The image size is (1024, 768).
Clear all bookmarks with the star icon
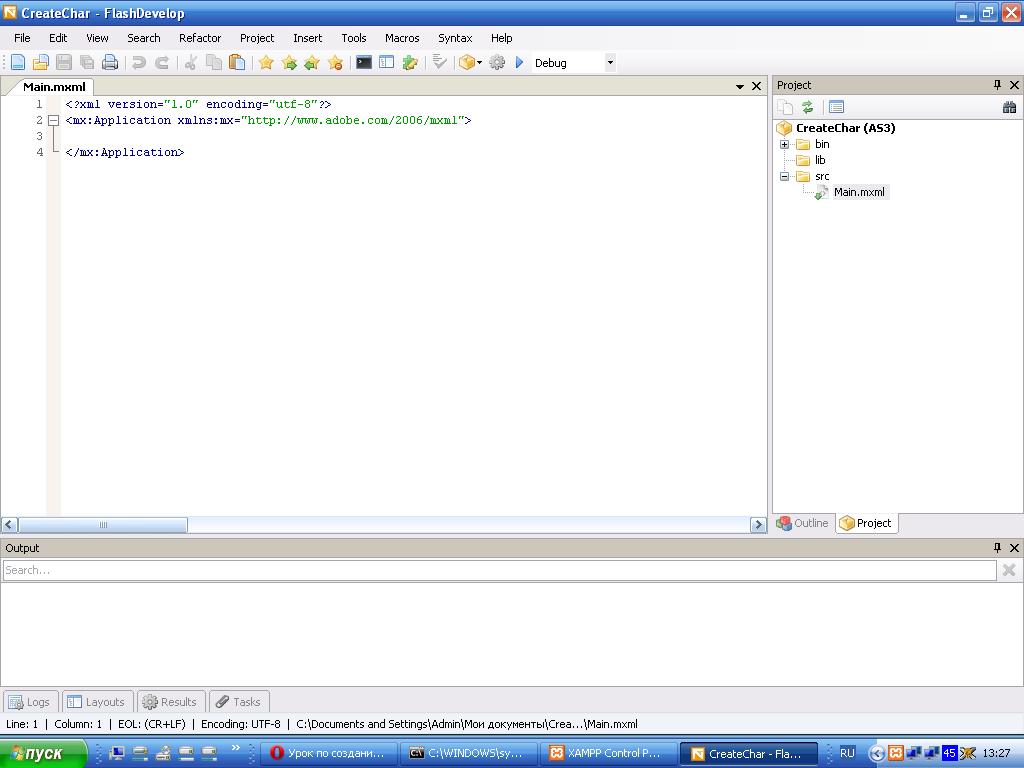(335, 63)
